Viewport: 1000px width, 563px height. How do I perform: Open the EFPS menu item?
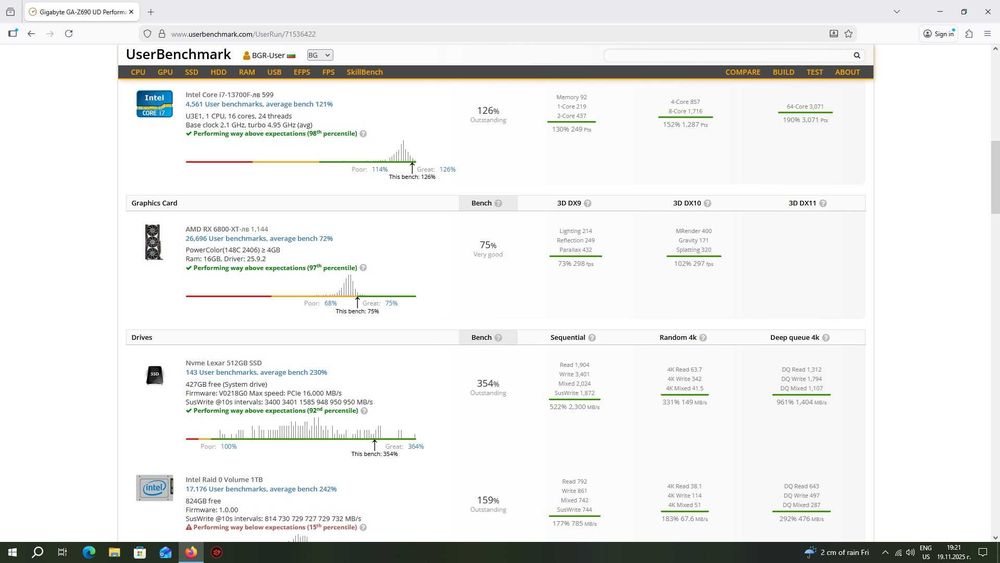click(302, 72)
